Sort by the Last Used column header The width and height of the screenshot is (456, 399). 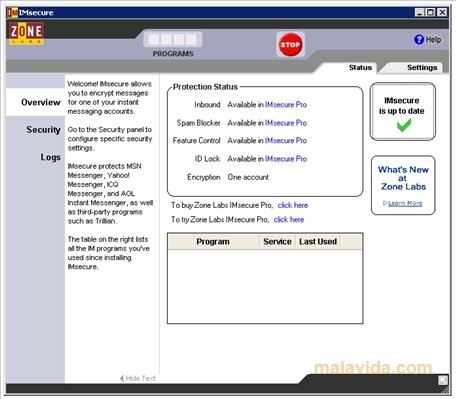point(318,242)
